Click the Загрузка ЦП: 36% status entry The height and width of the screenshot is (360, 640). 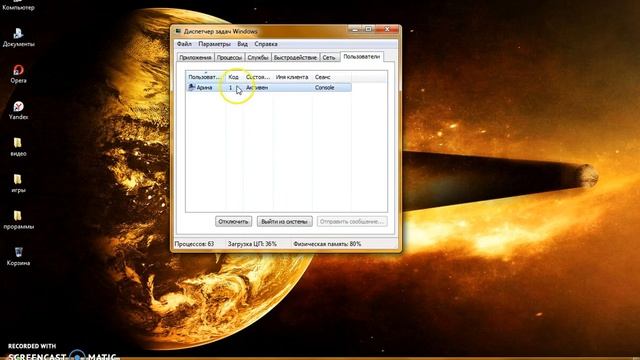point(252,244)
